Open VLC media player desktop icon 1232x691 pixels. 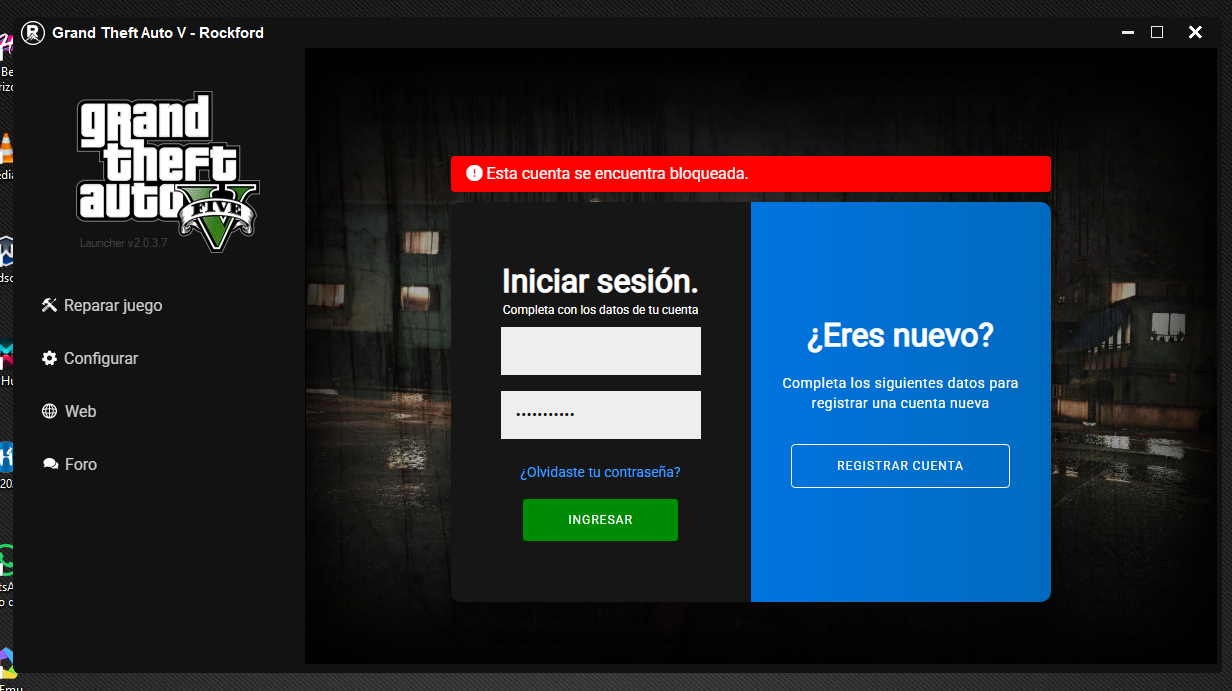tap(6, 150)
